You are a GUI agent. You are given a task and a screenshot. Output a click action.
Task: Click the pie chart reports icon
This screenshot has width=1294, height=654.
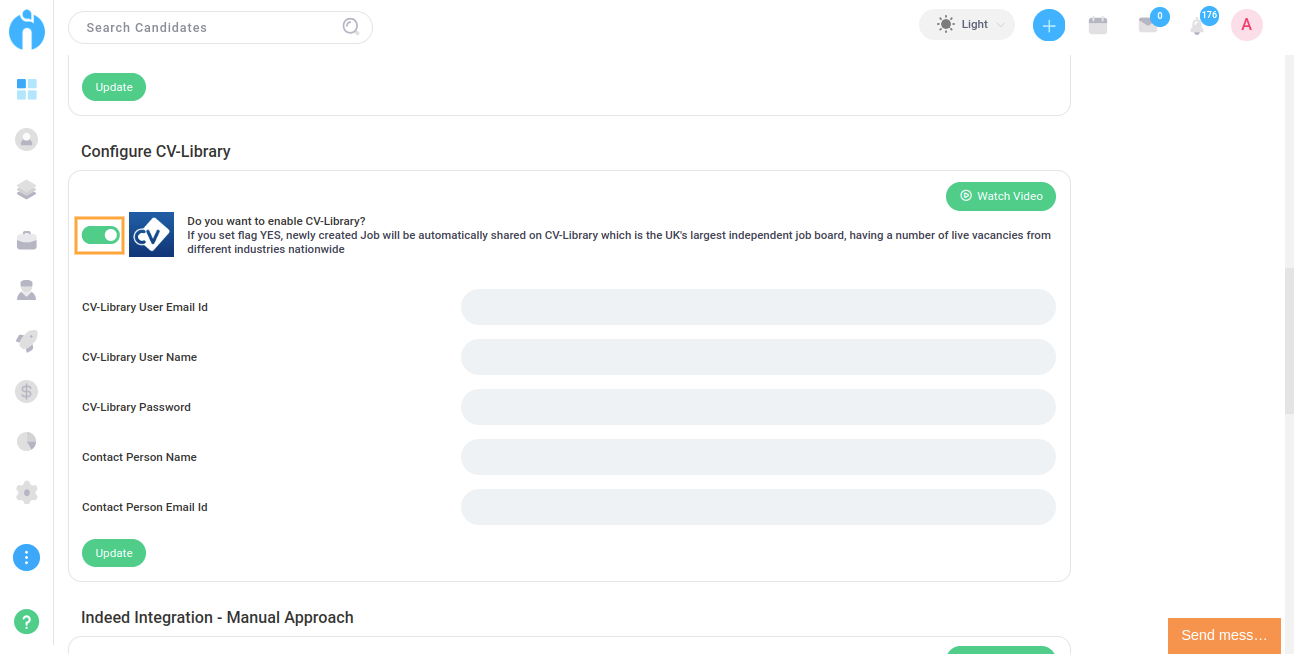pos(27,441)
